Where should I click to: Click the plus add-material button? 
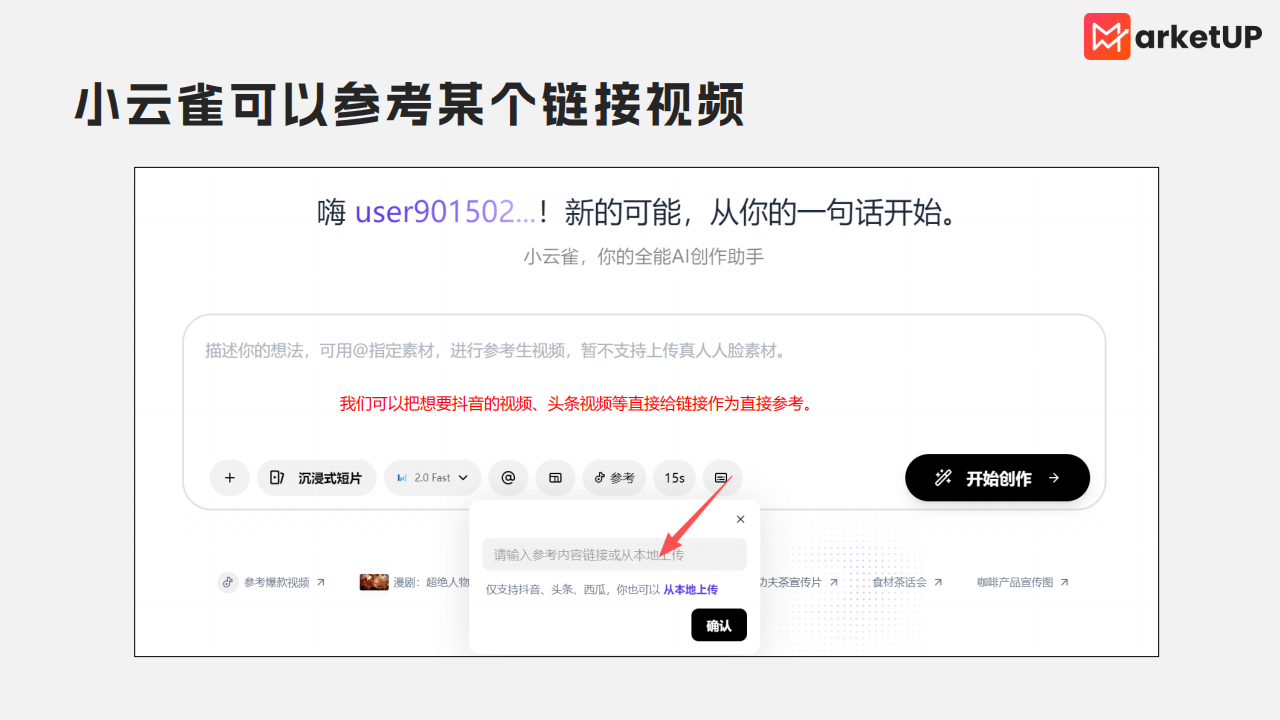click(230, 478)
